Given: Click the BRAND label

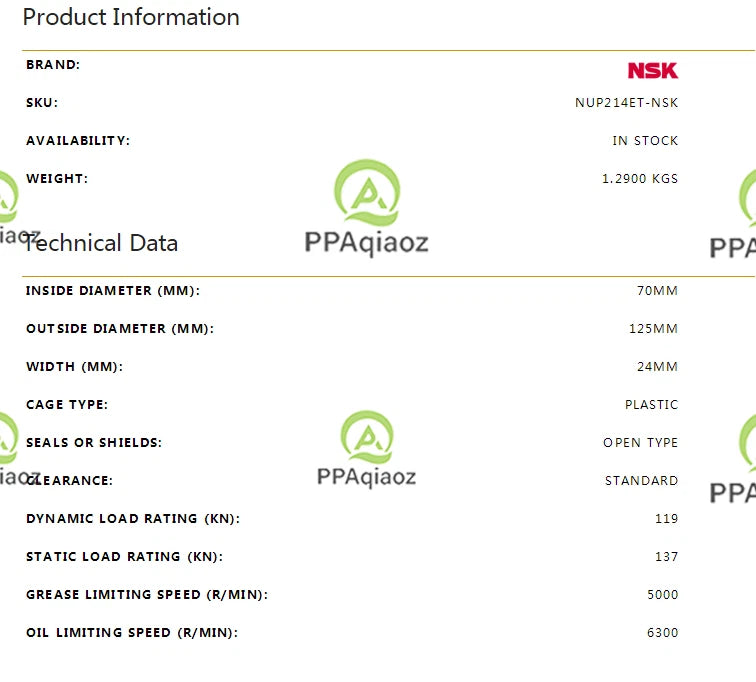Looking at the screenshot, I should 53,65.
